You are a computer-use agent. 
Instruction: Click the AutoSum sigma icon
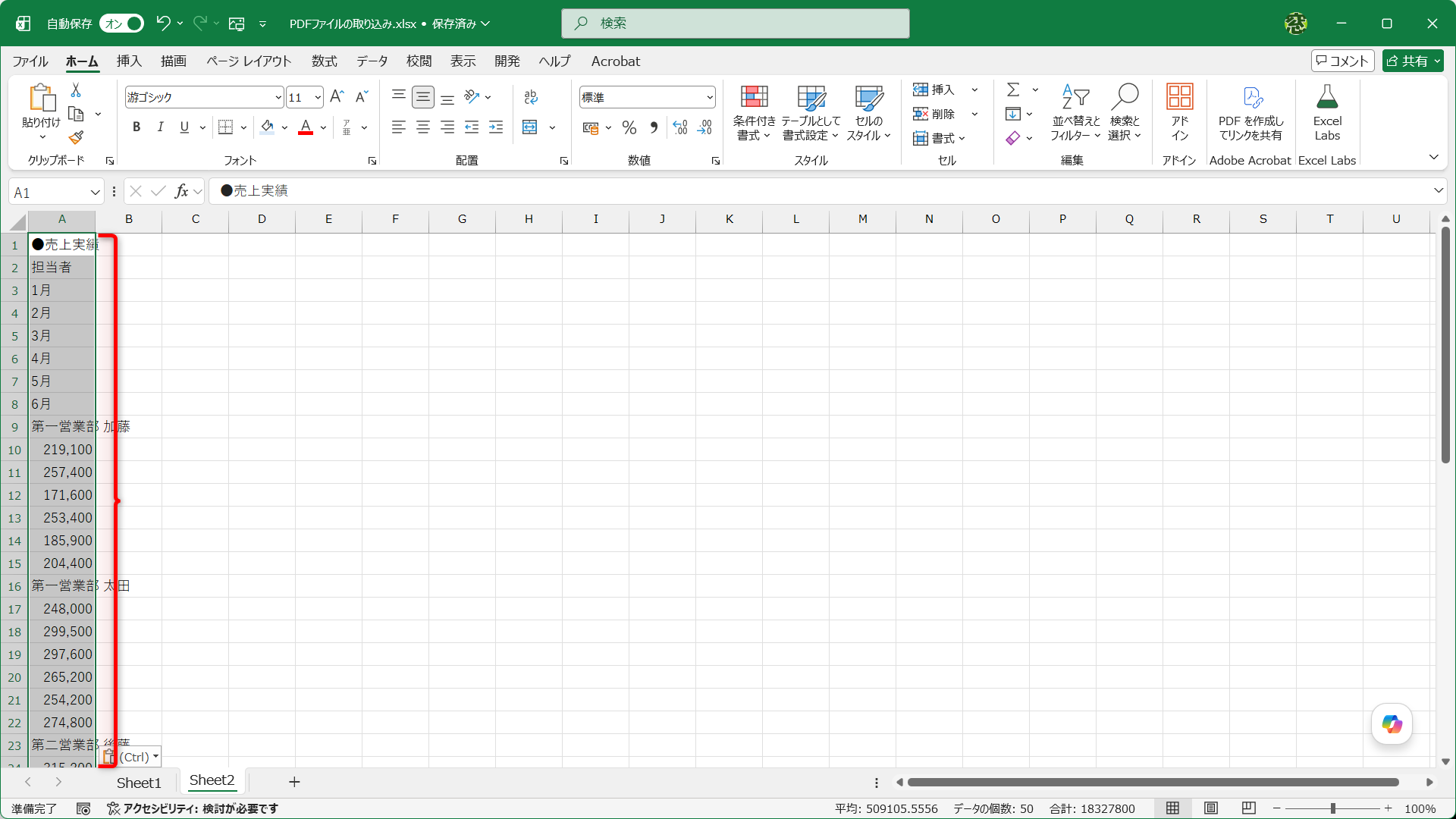[1013, 89]
